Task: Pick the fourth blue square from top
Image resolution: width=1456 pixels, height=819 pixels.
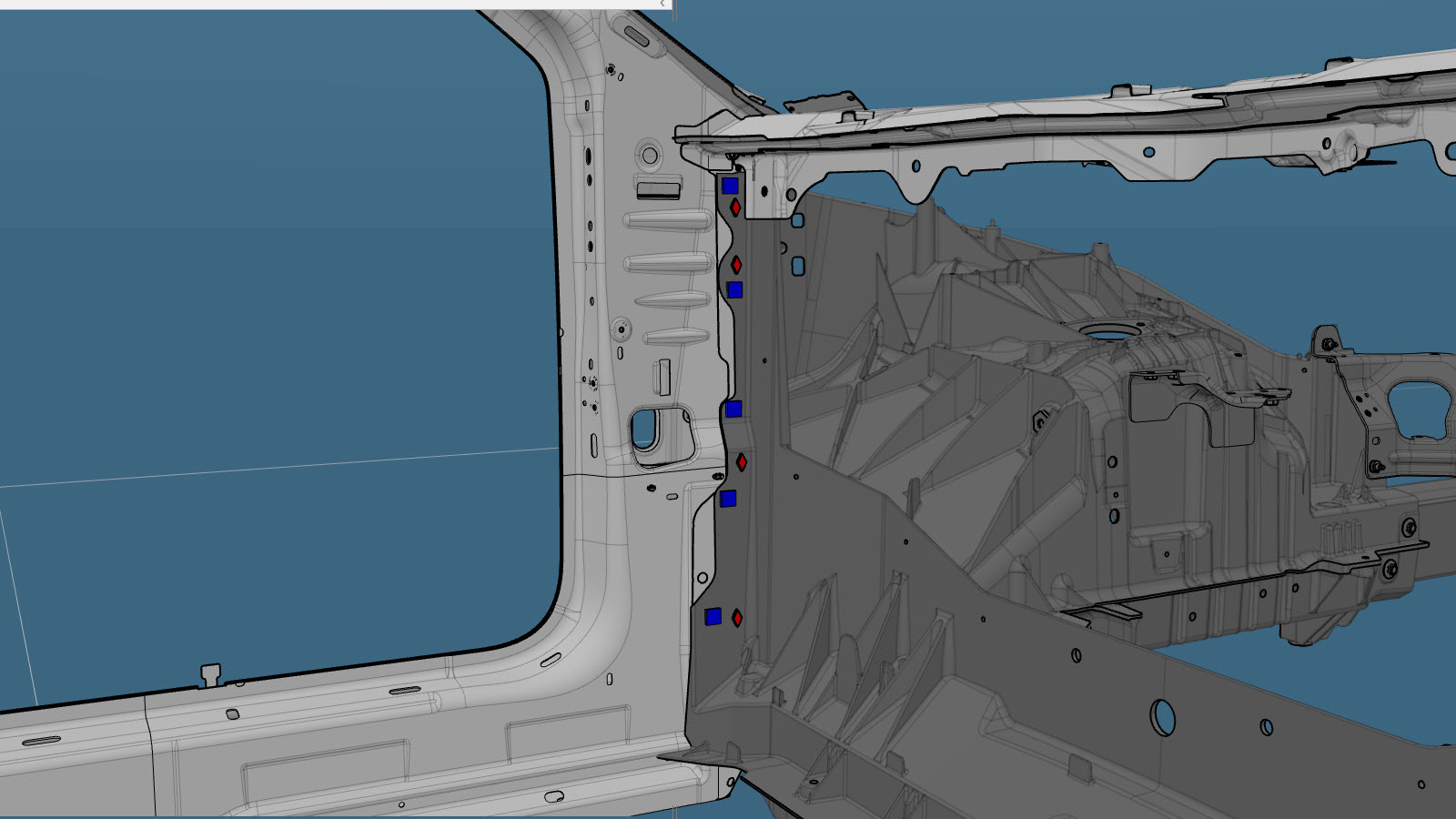Action: pos(727,499)
